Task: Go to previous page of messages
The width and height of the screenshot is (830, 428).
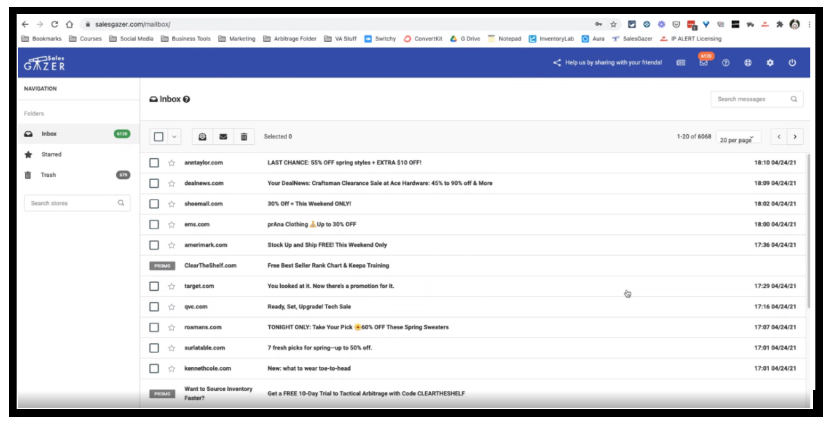Action: [779, 136]
